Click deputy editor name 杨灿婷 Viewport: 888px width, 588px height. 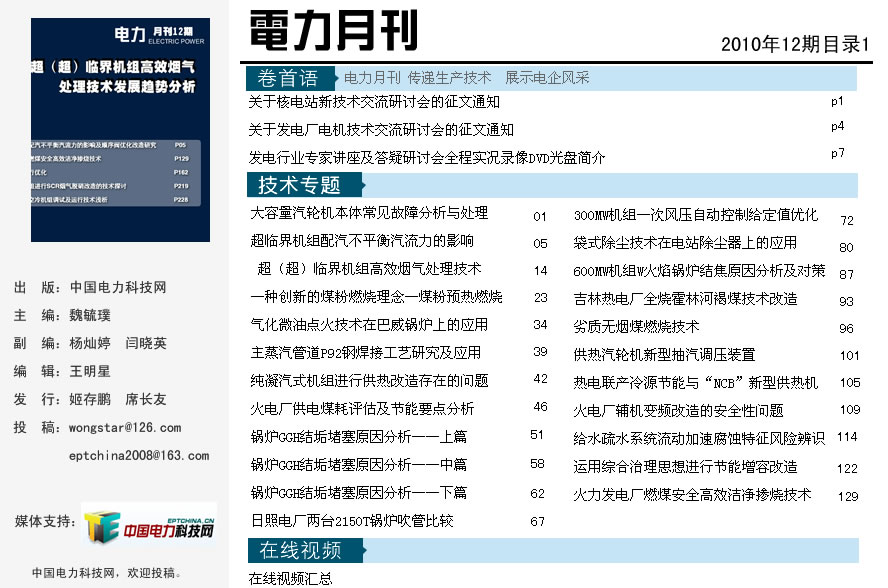(89, 343)
